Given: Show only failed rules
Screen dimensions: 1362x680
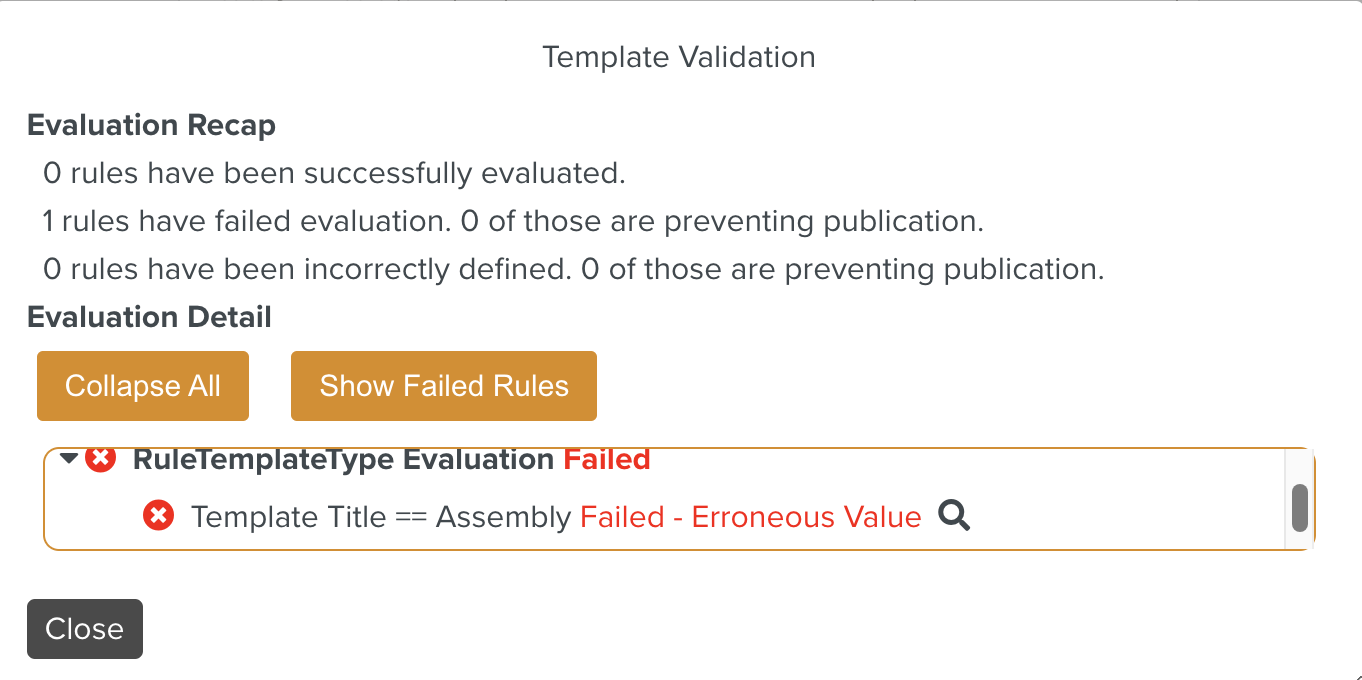Looking at the screenshot, I should tap(443, 385).
